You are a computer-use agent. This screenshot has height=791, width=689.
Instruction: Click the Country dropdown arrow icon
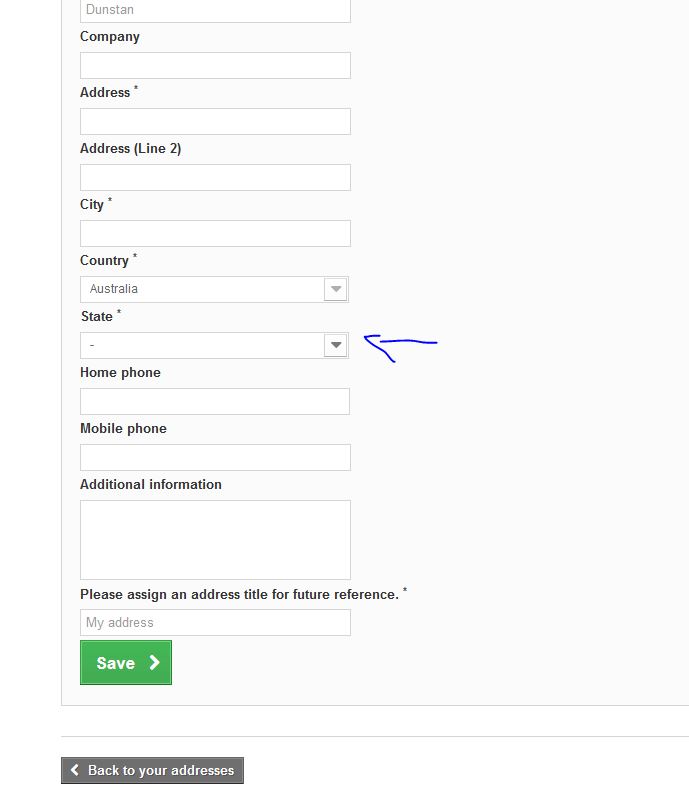click(x=336, y=289)
